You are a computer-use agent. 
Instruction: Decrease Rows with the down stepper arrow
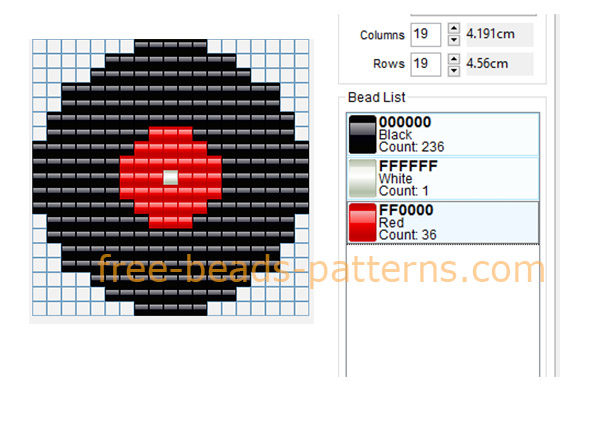tap(454, 70)
